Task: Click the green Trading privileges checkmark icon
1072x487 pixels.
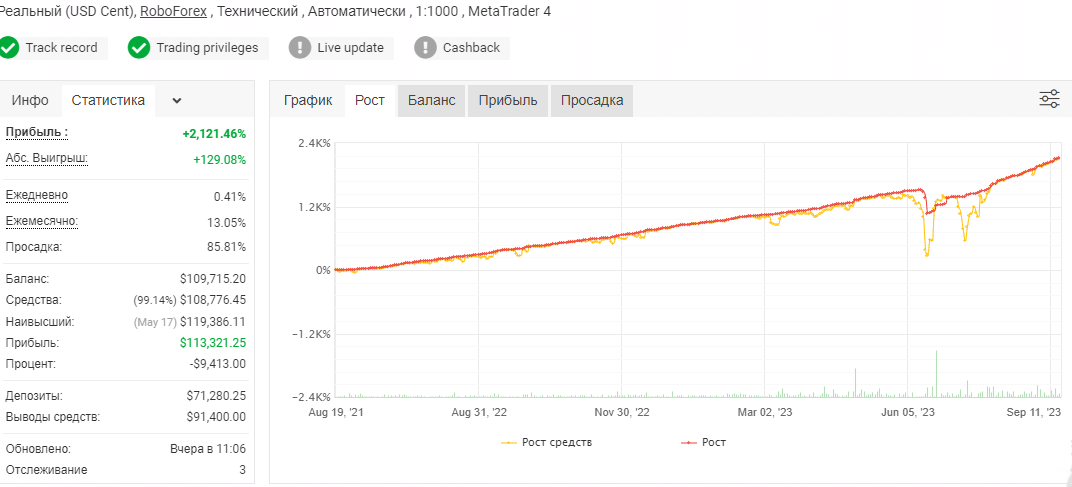Action: [139, 48]
